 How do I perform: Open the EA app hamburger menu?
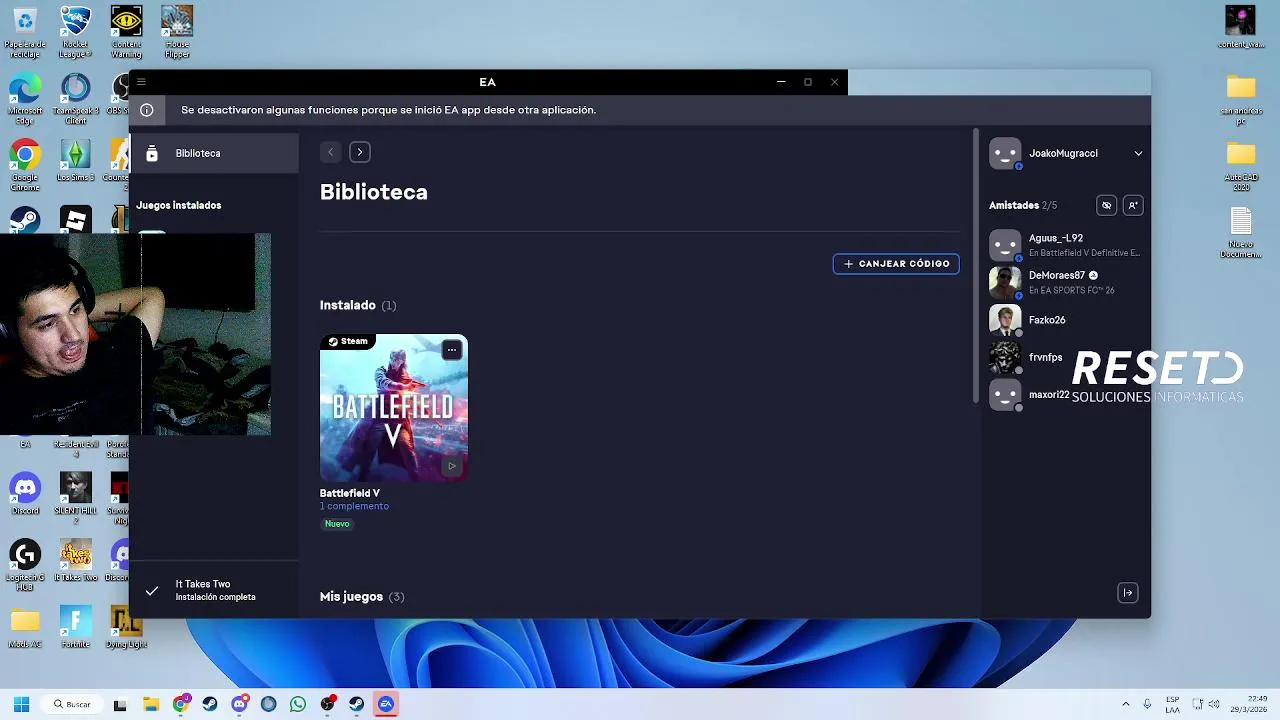coord(141,82)
